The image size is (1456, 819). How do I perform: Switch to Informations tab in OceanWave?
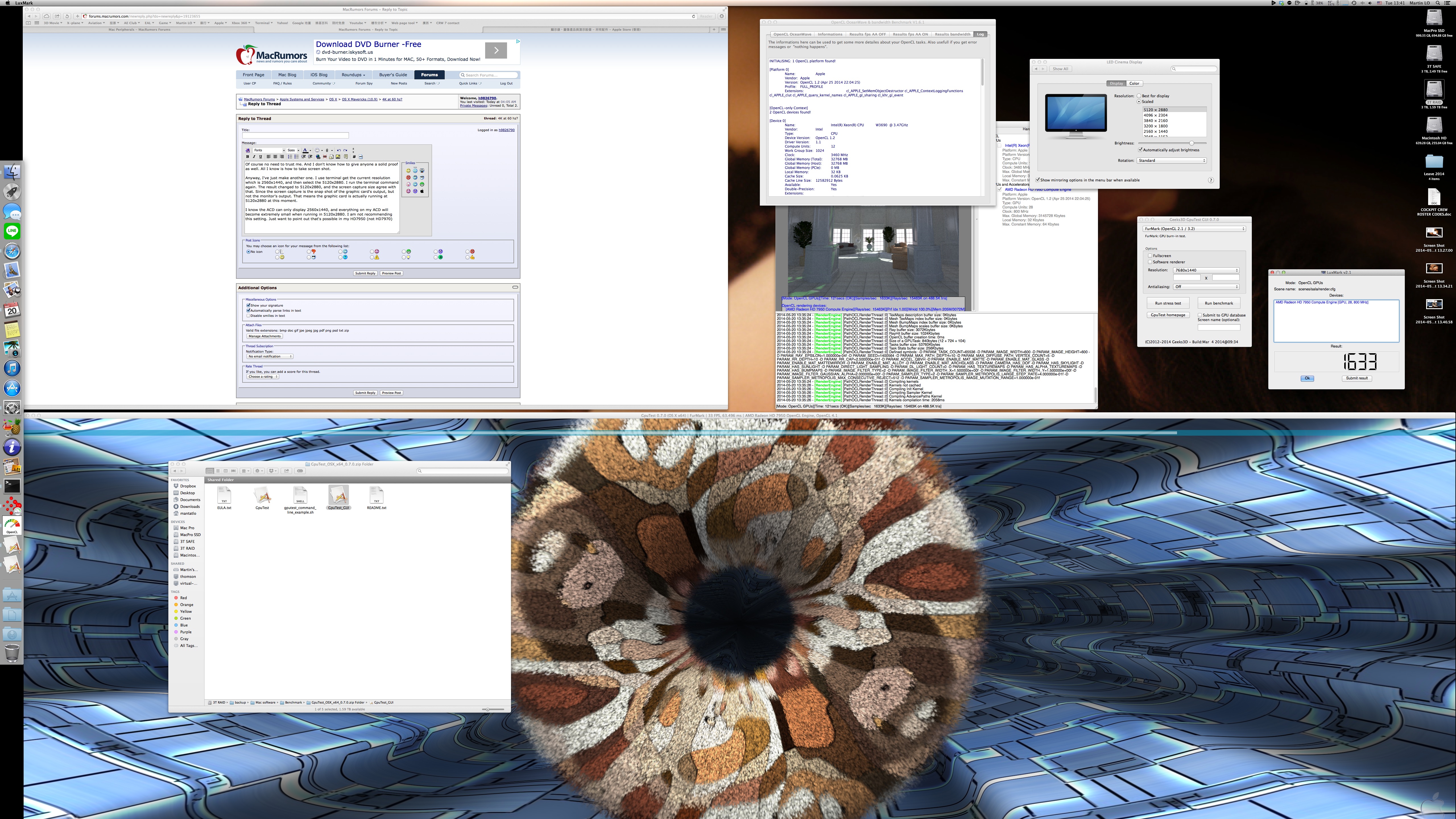[x=830, y=34]
